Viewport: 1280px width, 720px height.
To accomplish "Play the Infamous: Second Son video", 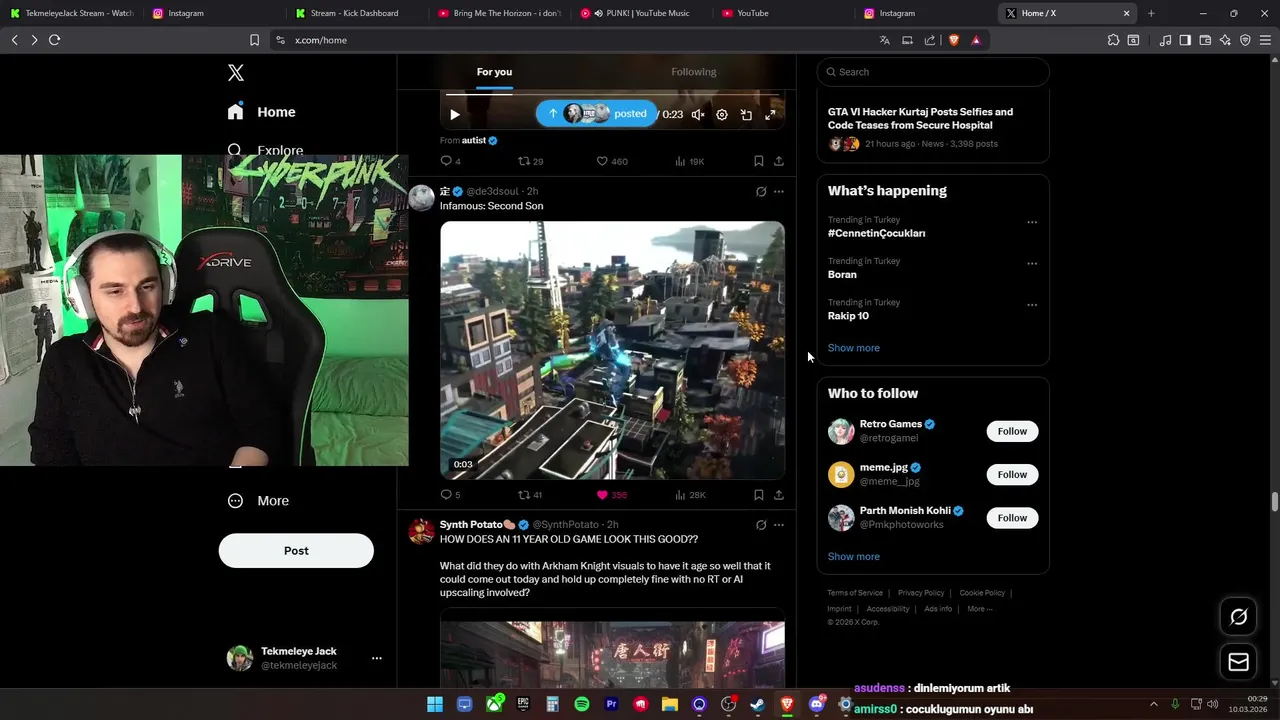I will click(x=612, y=350).
